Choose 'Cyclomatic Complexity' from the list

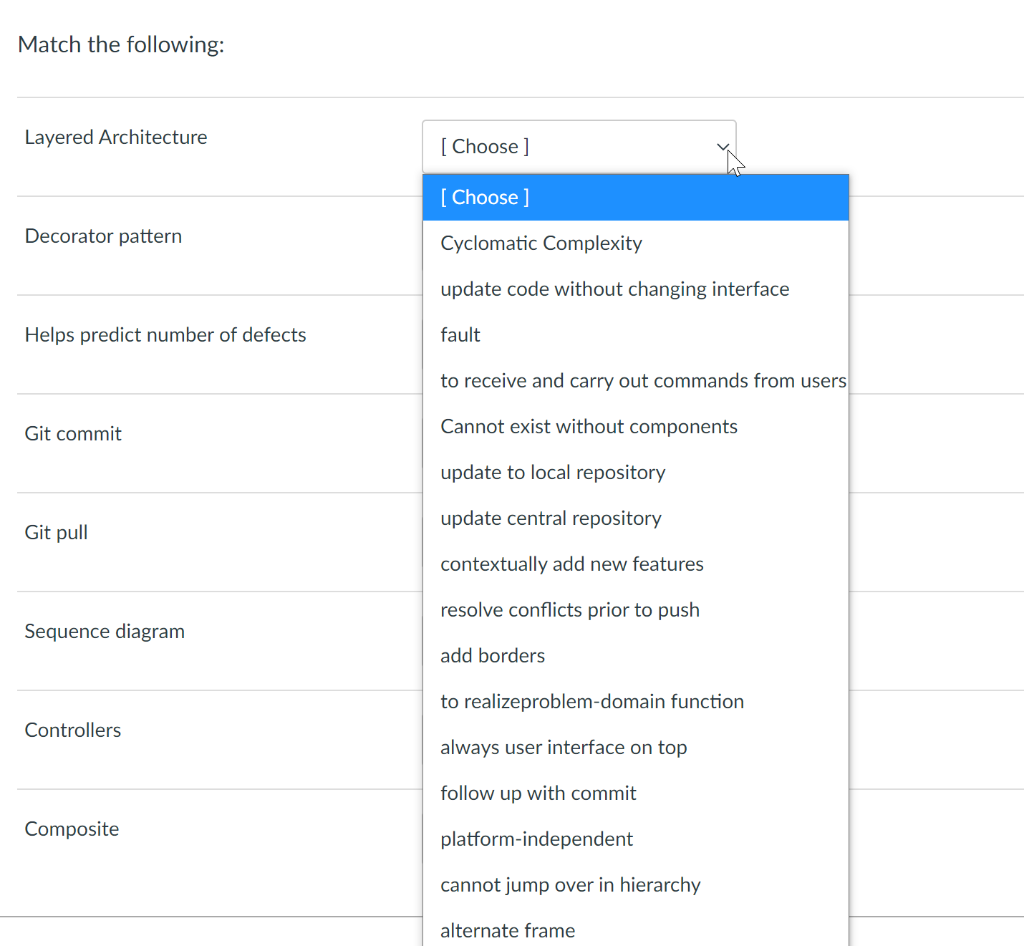541,243
